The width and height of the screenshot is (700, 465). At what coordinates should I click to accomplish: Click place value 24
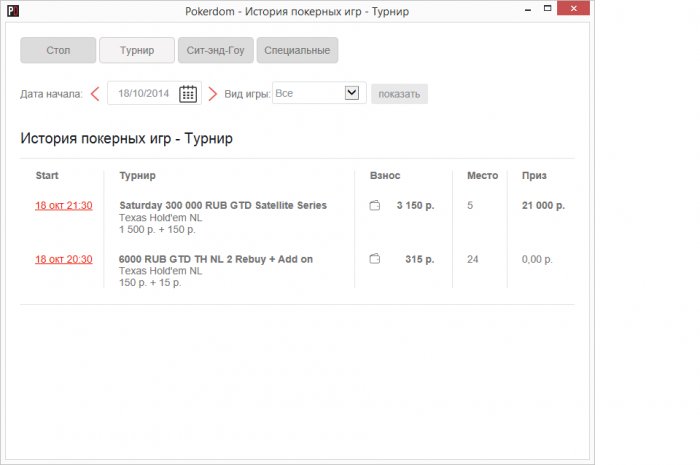click(473, 259)
